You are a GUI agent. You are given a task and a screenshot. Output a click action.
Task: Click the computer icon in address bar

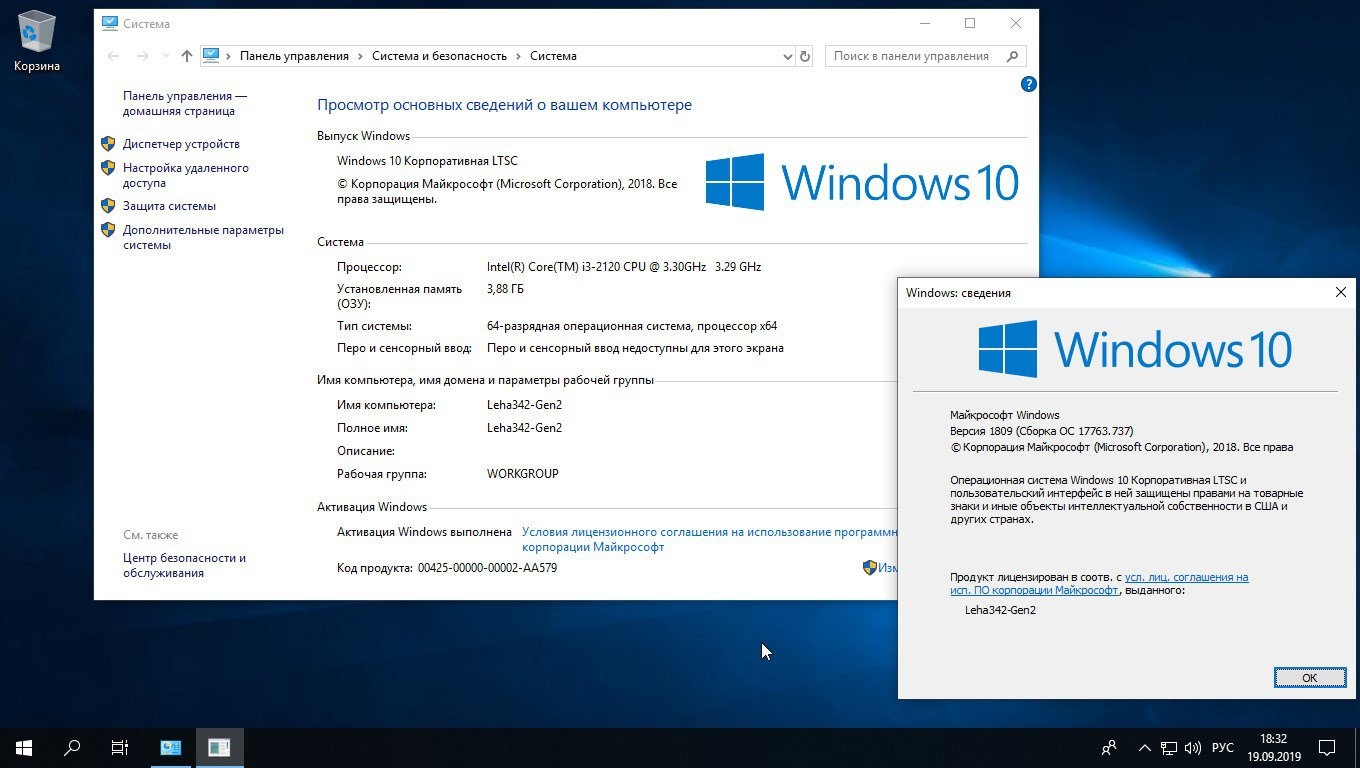(x=211, y=56)
